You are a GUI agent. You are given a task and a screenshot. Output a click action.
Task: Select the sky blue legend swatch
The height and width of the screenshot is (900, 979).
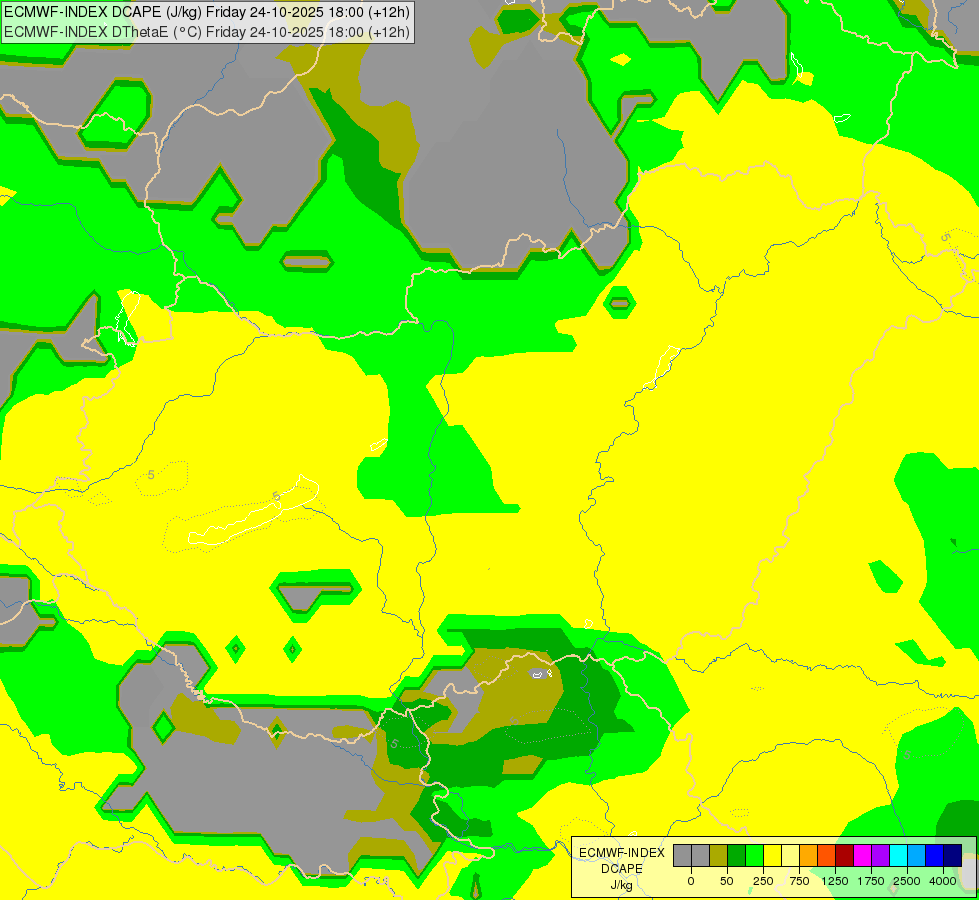pyautogui.click(x=917, y=855)
